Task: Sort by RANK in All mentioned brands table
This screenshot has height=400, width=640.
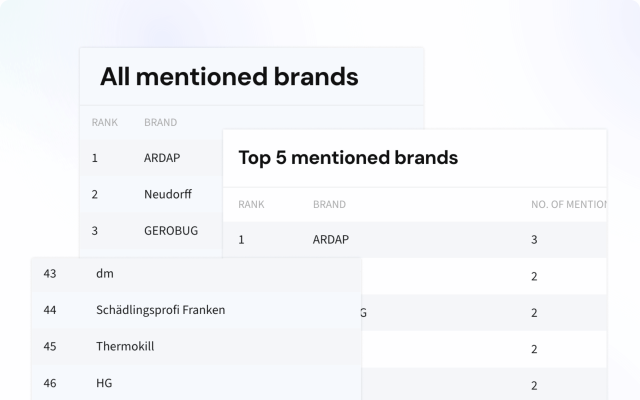Action: click(104, 123)
